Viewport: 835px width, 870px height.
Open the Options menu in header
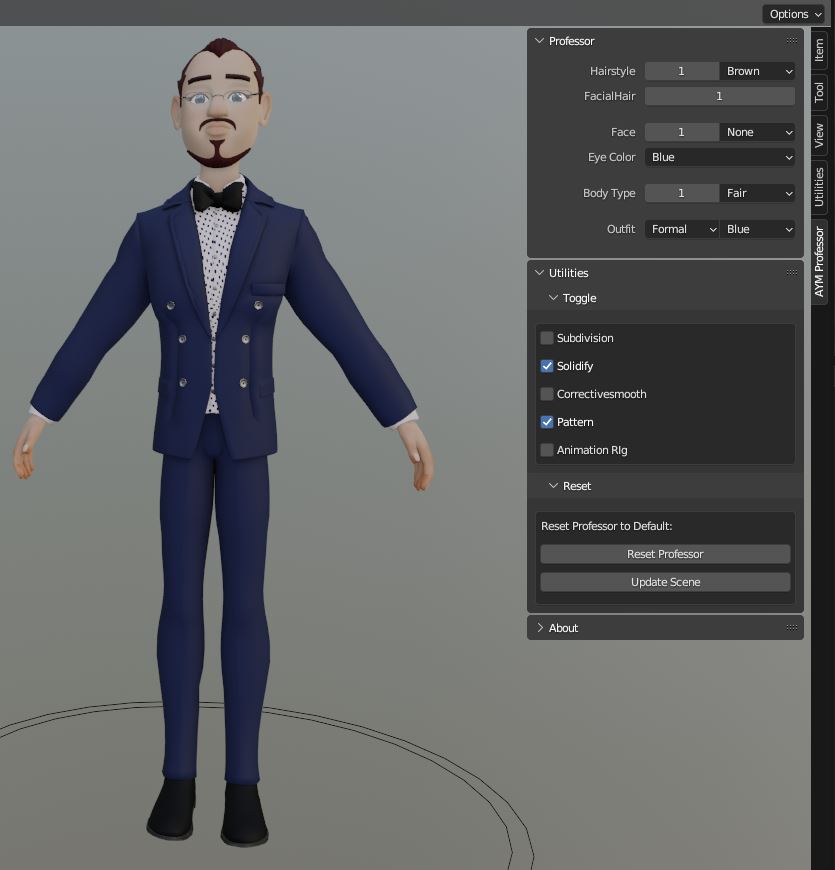(794, 14)
